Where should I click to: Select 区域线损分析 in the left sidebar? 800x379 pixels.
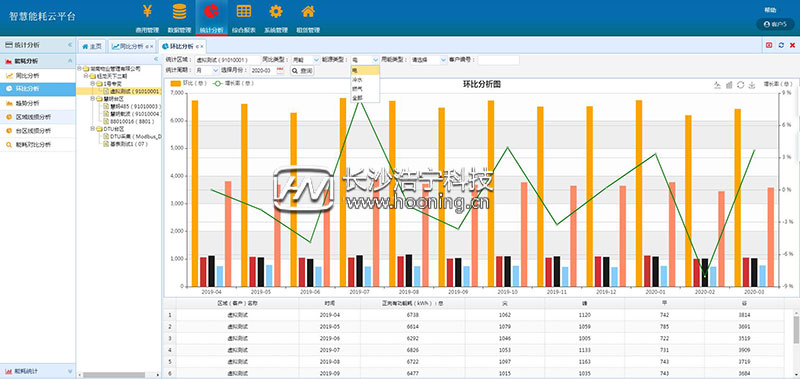tap(38, 117)
